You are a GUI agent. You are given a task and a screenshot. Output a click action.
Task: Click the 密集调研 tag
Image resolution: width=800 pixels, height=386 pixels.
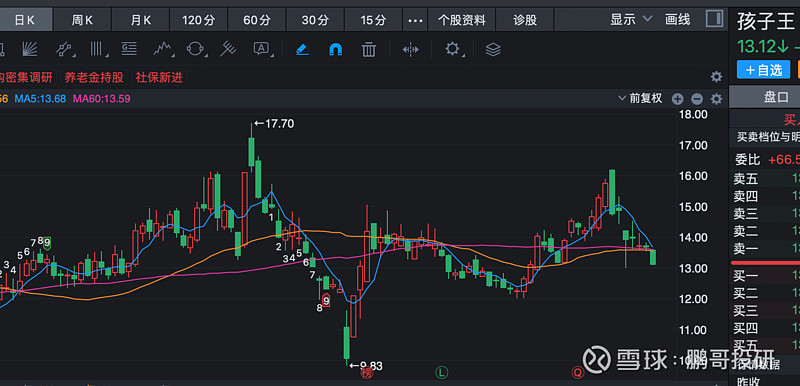point(26,78)
